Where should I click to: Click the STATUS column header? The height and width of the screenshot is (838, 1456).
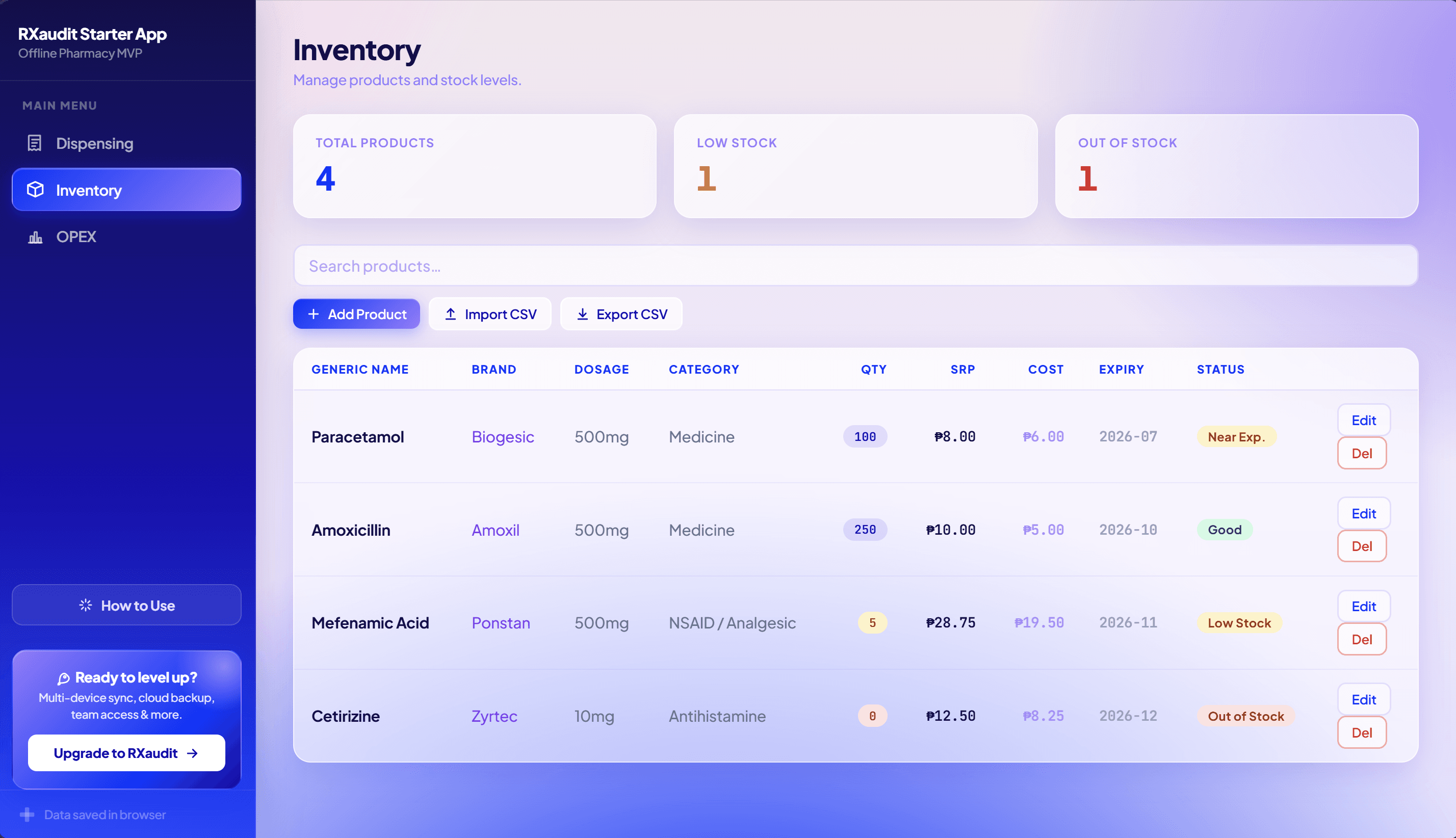tap(1220, 370)
